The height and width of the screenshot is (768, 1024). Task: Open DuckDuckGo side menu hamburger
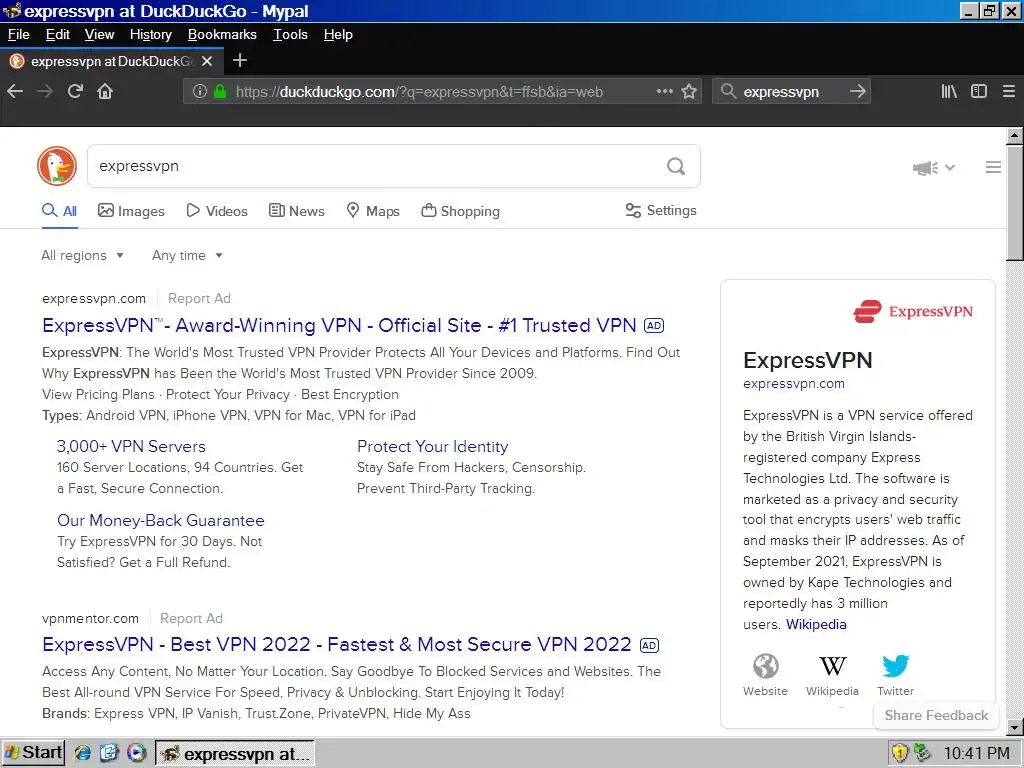click(993, 167)
